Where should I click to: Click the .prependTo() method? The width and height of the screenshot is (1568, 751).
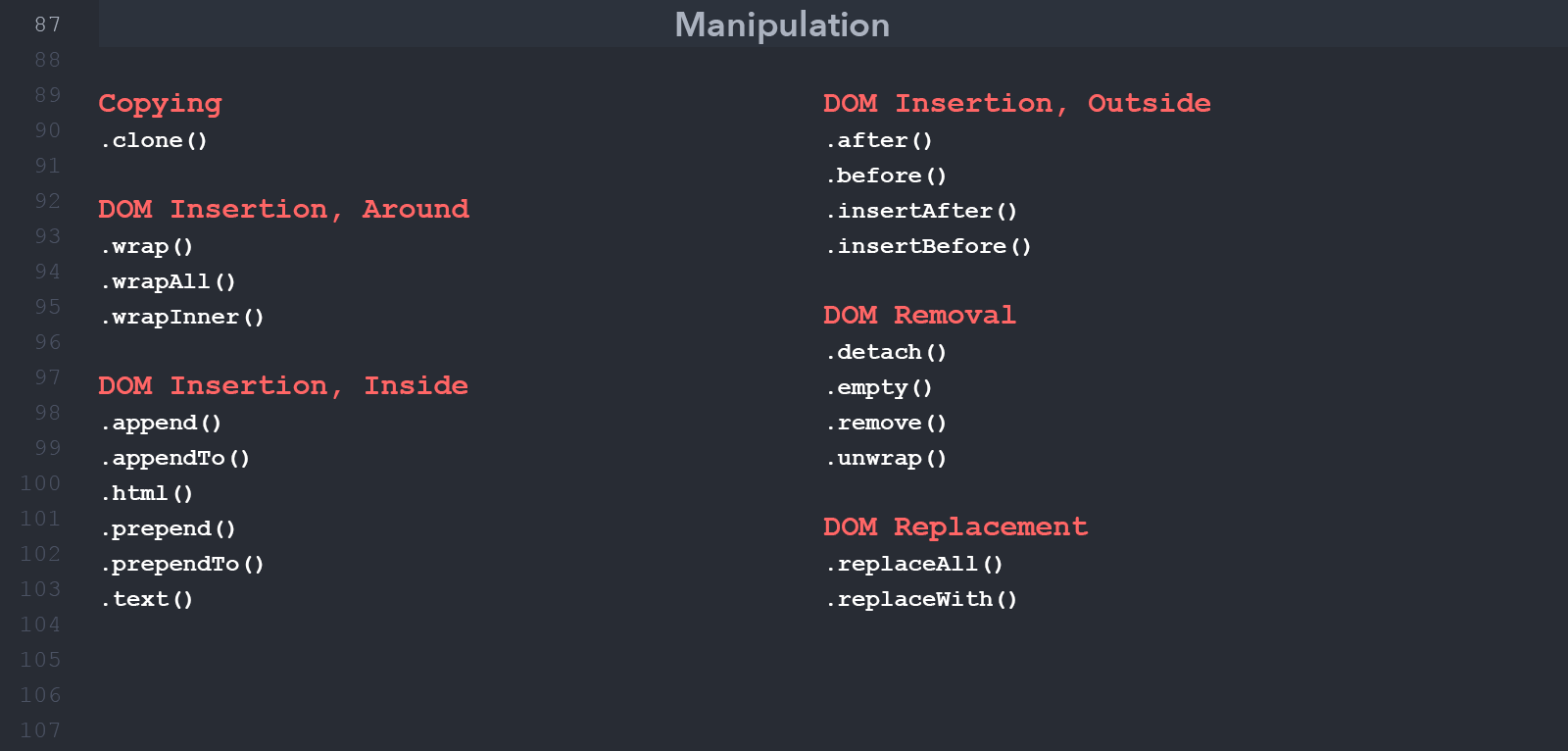182,564
